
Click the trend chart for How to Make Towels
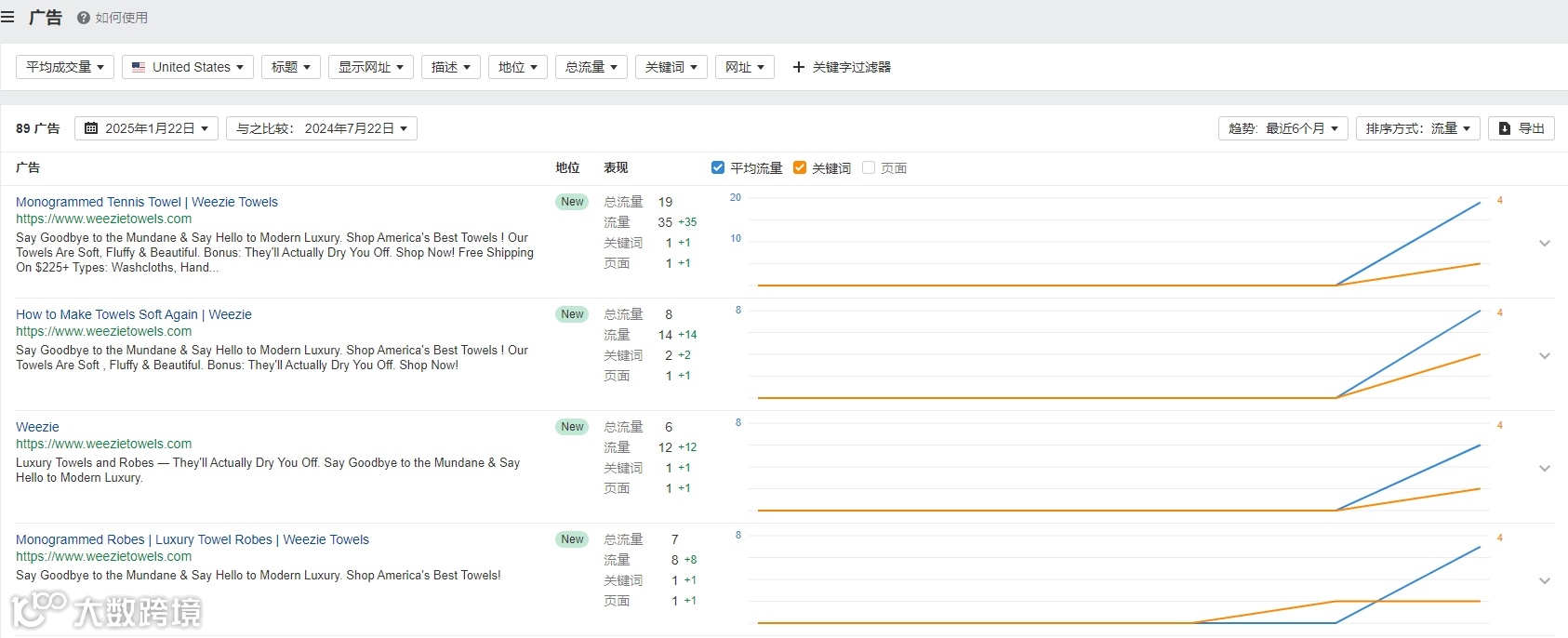(1119, 354)
